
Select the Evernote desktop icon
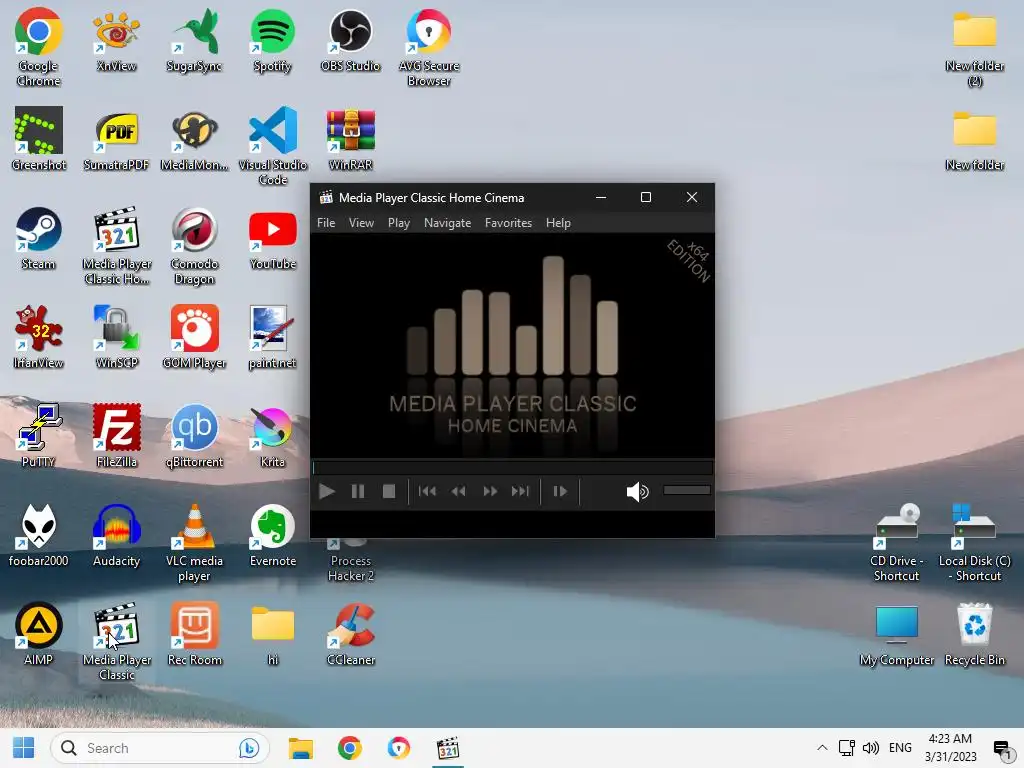tap(272, 535)
